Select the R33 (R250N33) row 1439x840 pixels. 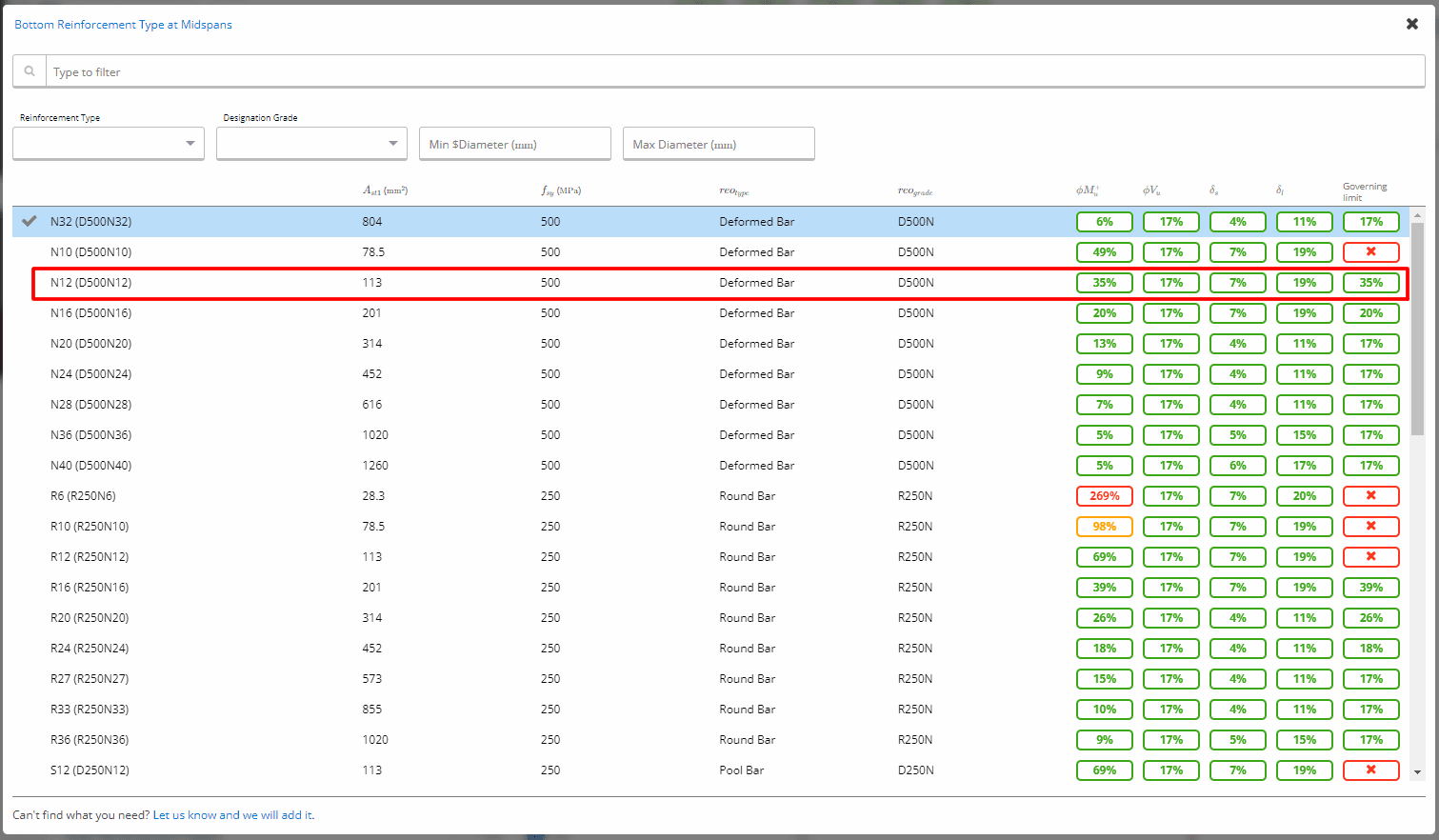click(710, 710)
